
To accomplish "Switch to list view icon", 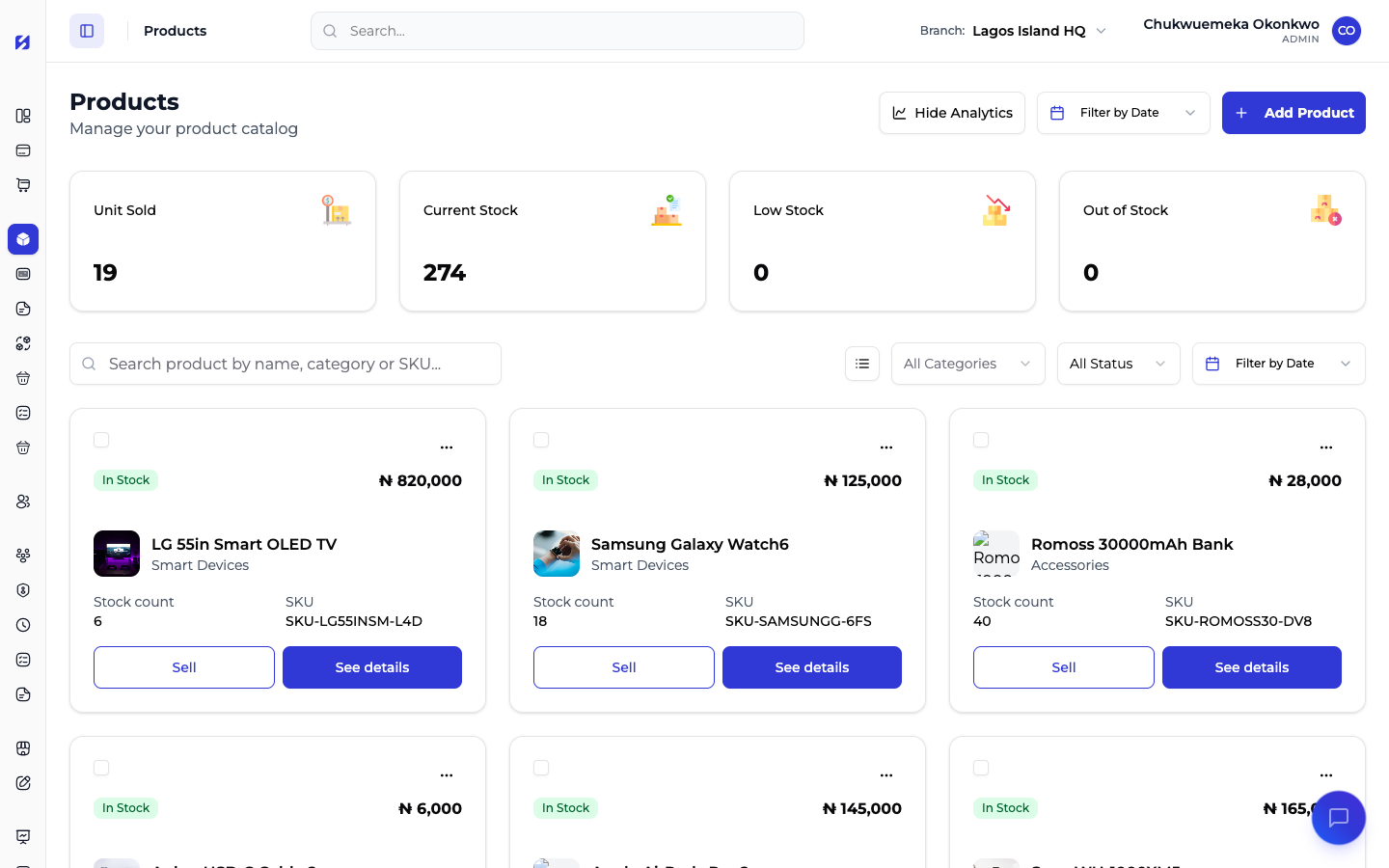I will coord(862,364).
